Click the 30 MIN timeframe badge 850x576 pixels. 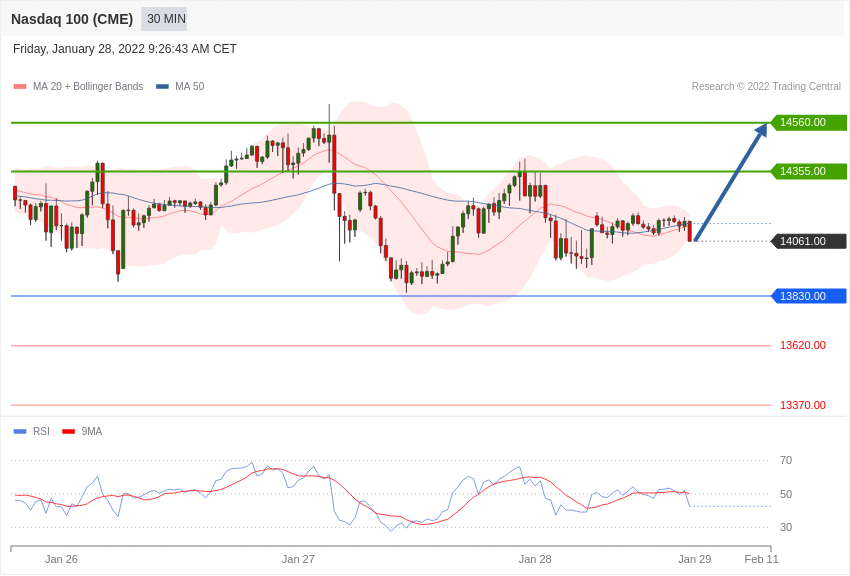[164, 19]
